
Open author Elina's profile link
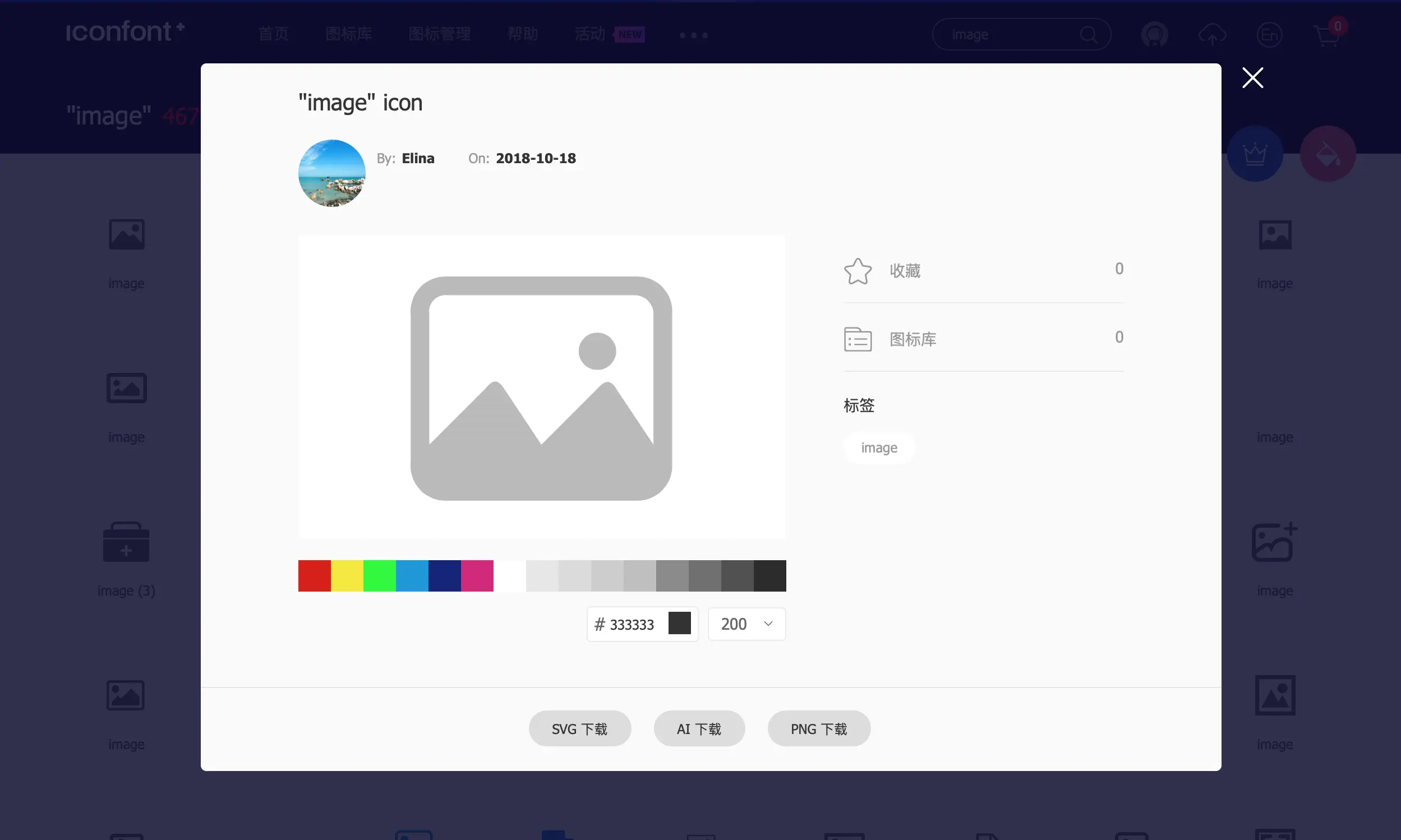coord(418,159)
